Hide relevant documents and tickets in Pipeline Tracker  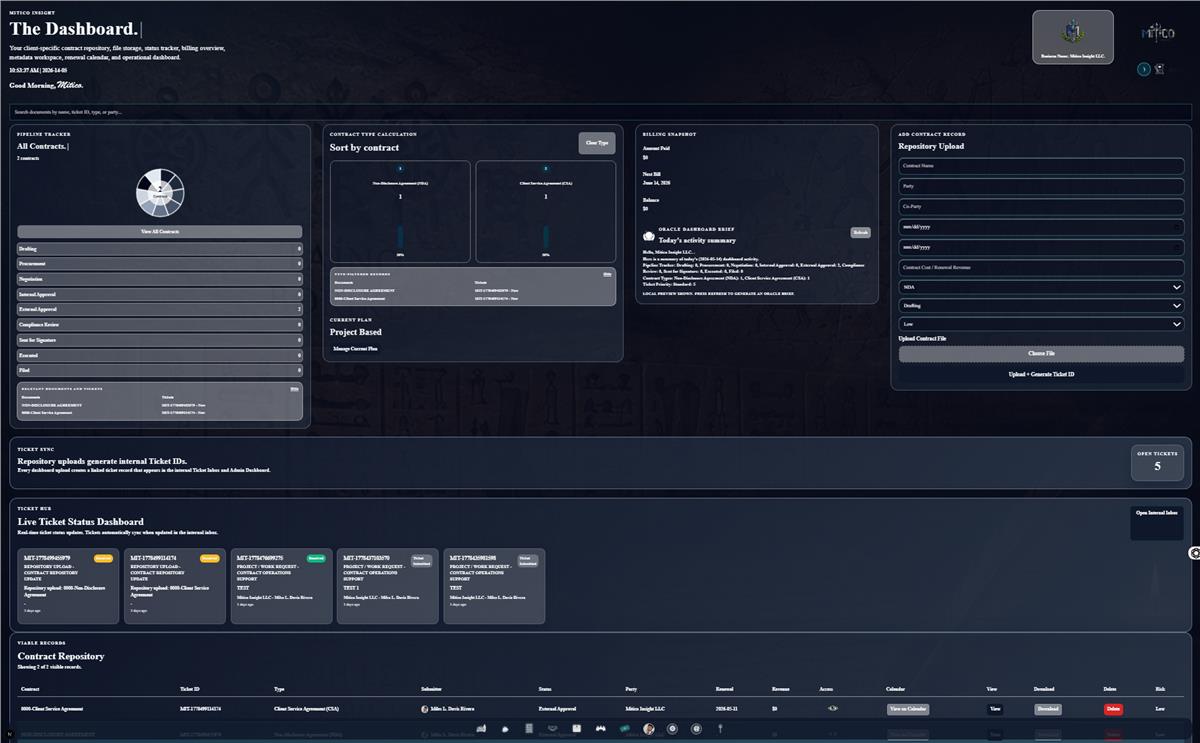[x=294, y=389]
